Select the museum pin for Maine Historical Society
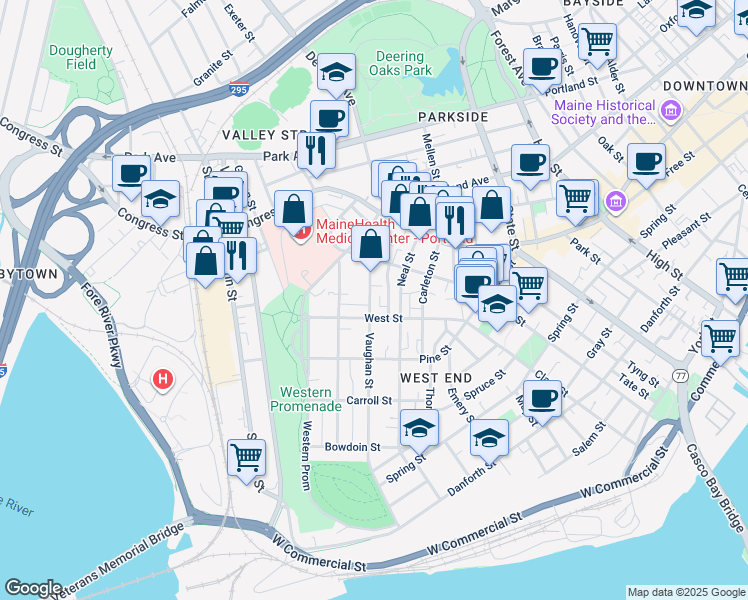 (x=671, y=111)
